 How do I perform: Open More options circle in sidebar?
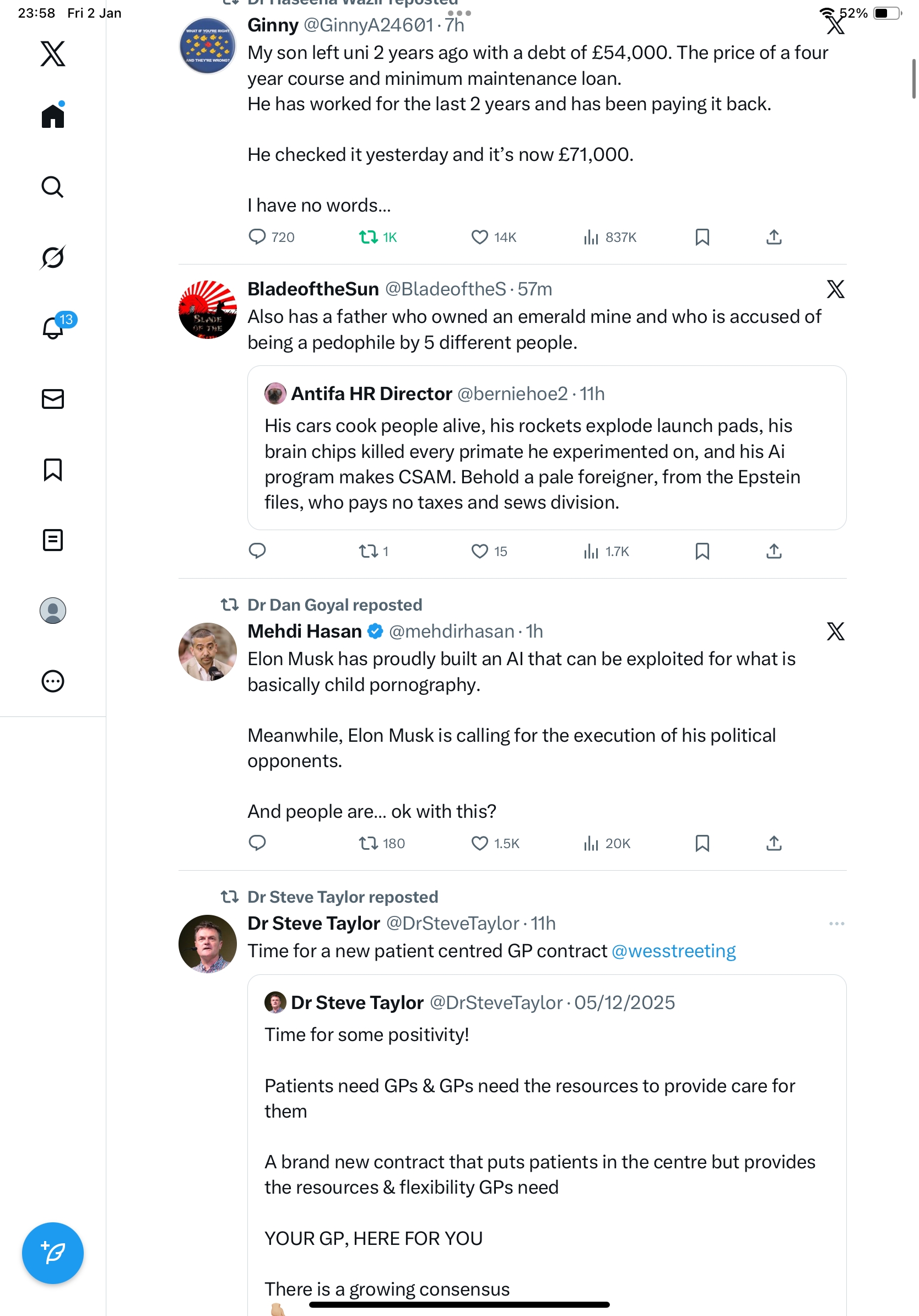[53, 681]
